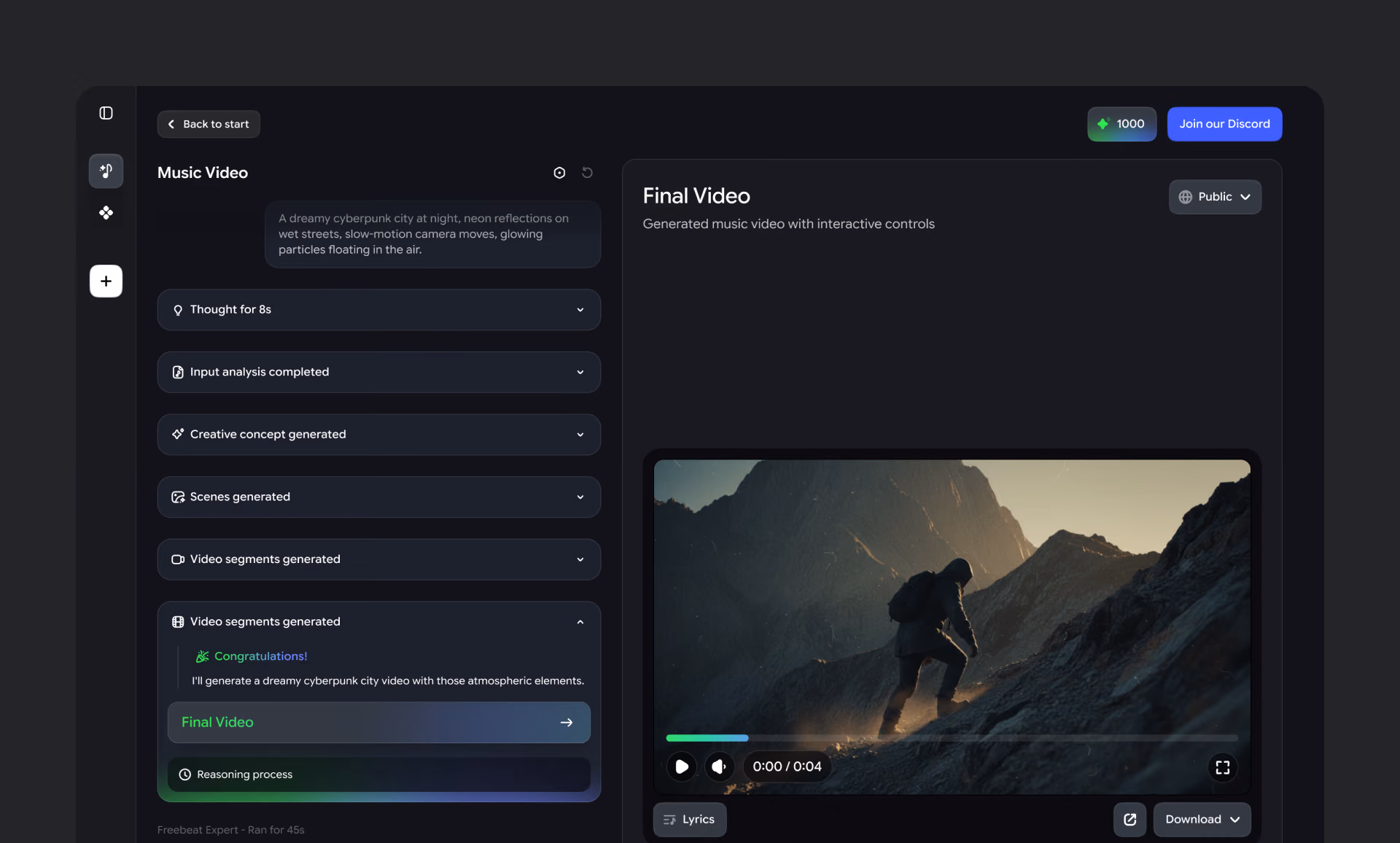This screenshot has width=1400, height=843.
Task: Mute the video volume
Action: (x=719, y=766)
